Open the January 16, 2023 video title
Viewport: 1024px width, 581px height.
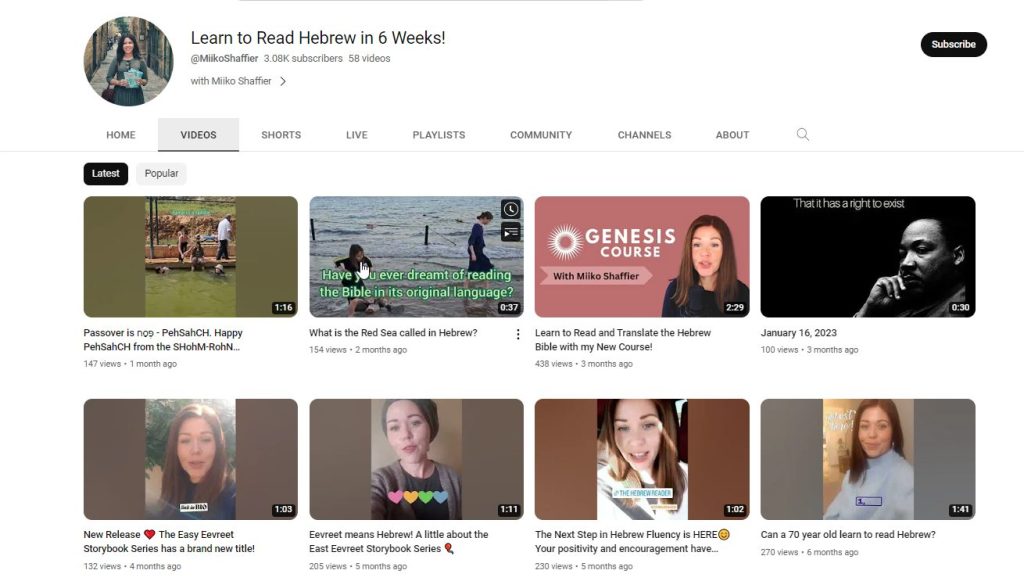[798, 333]
